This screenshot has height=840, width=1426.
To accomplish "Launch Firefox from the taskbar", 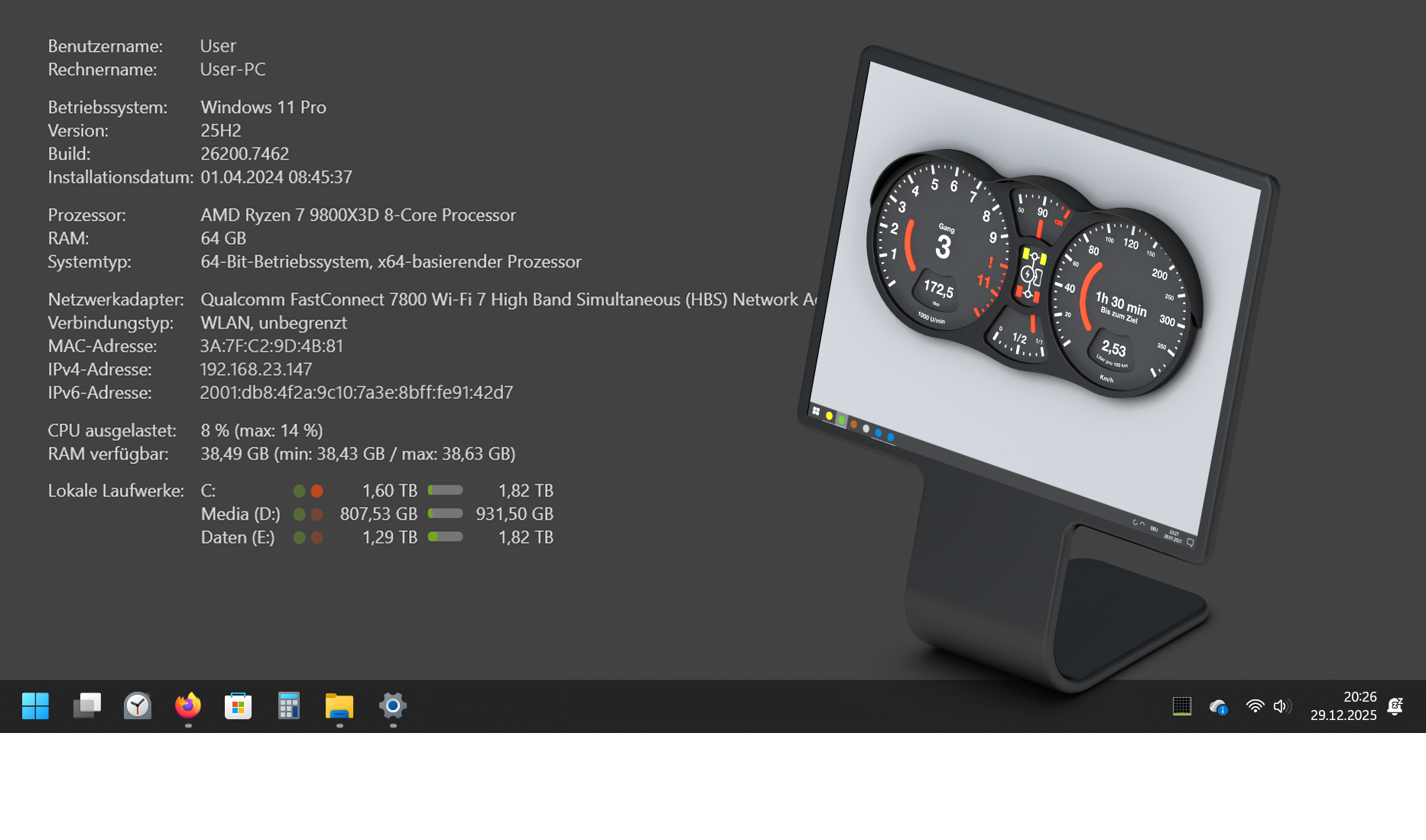I will pos(187,706).
